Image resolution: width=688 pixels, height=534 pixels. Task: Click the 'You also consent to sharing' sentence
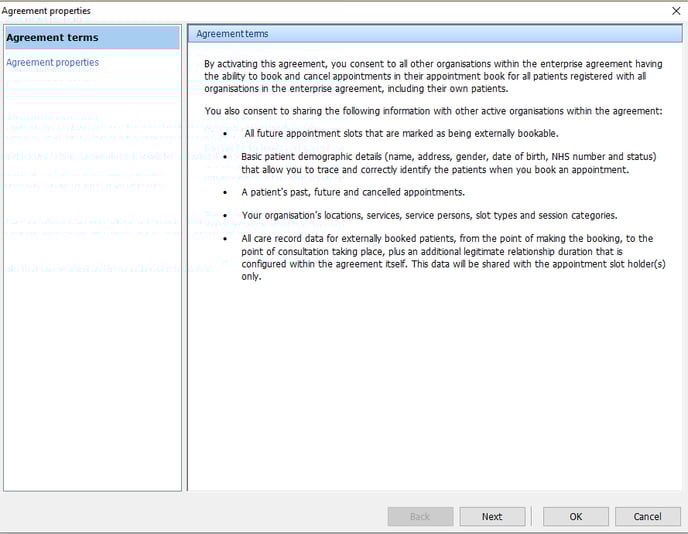(432, 111)
